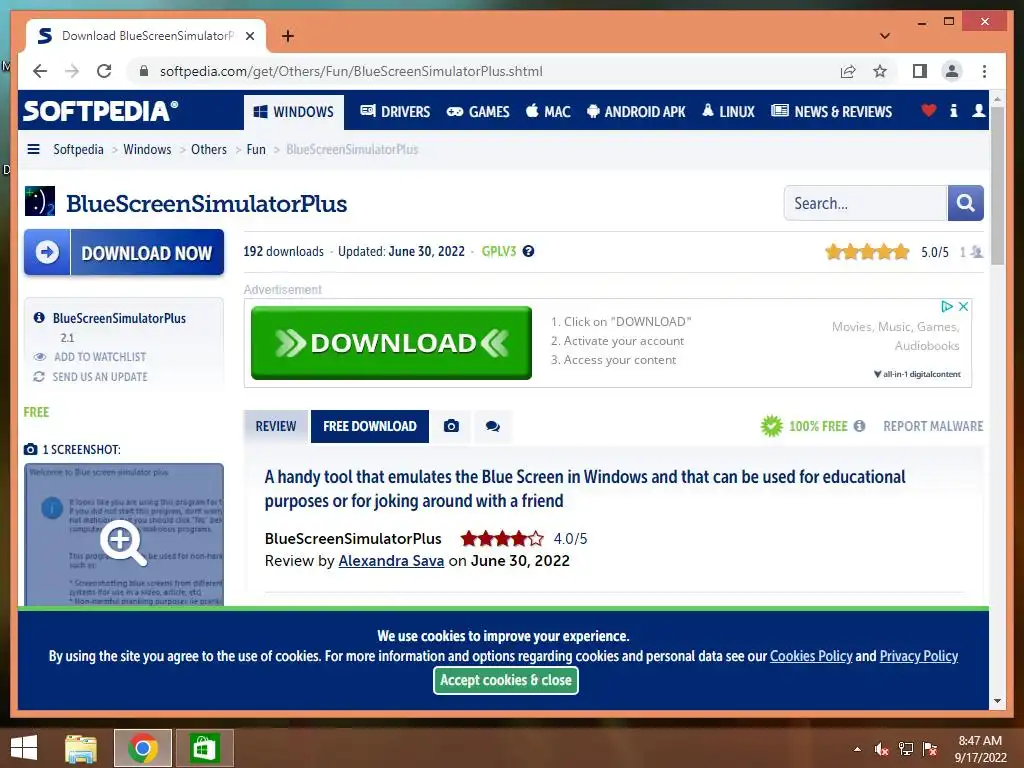Click the GPLV3 license link
1024x768 pixels.
click(499, 251)
